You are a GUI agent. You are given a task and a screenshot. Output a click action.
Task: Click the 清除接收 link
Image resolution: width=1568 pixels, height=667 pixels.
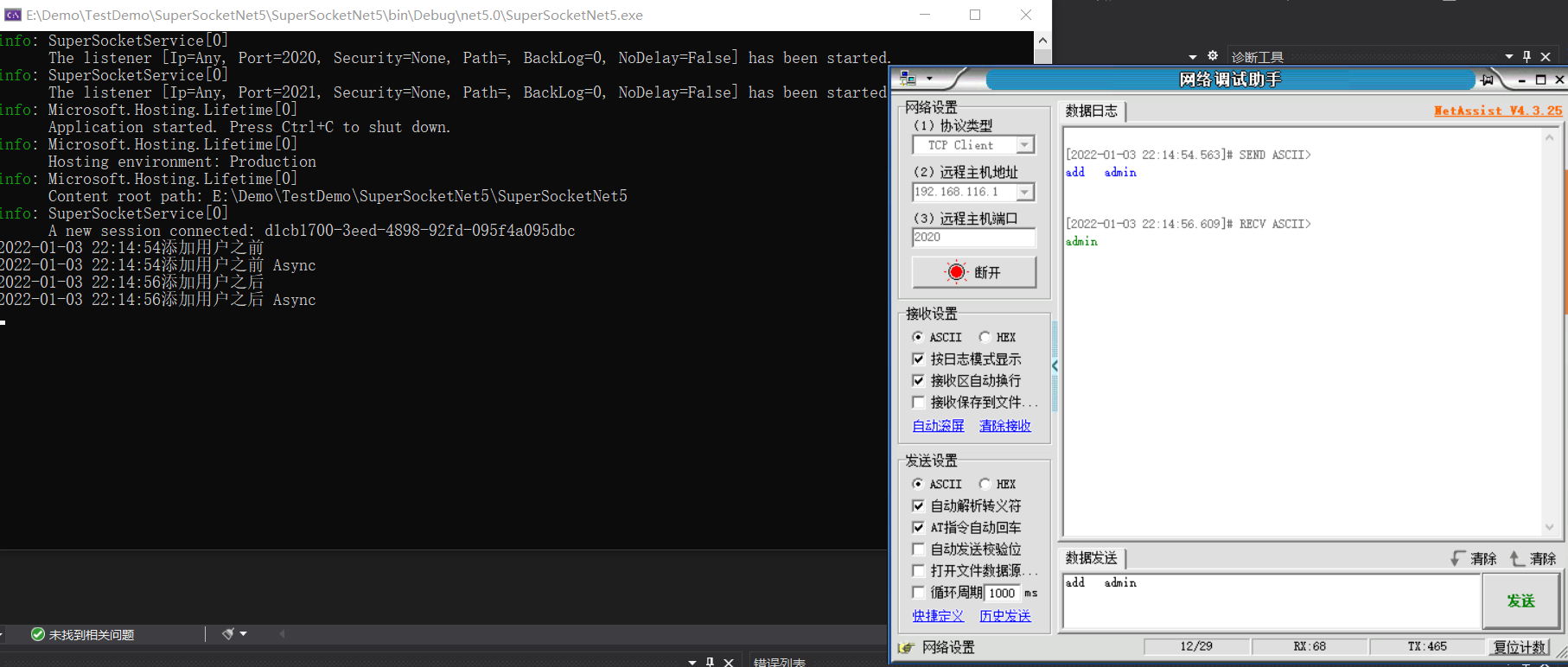click(x=1004, y=425)
